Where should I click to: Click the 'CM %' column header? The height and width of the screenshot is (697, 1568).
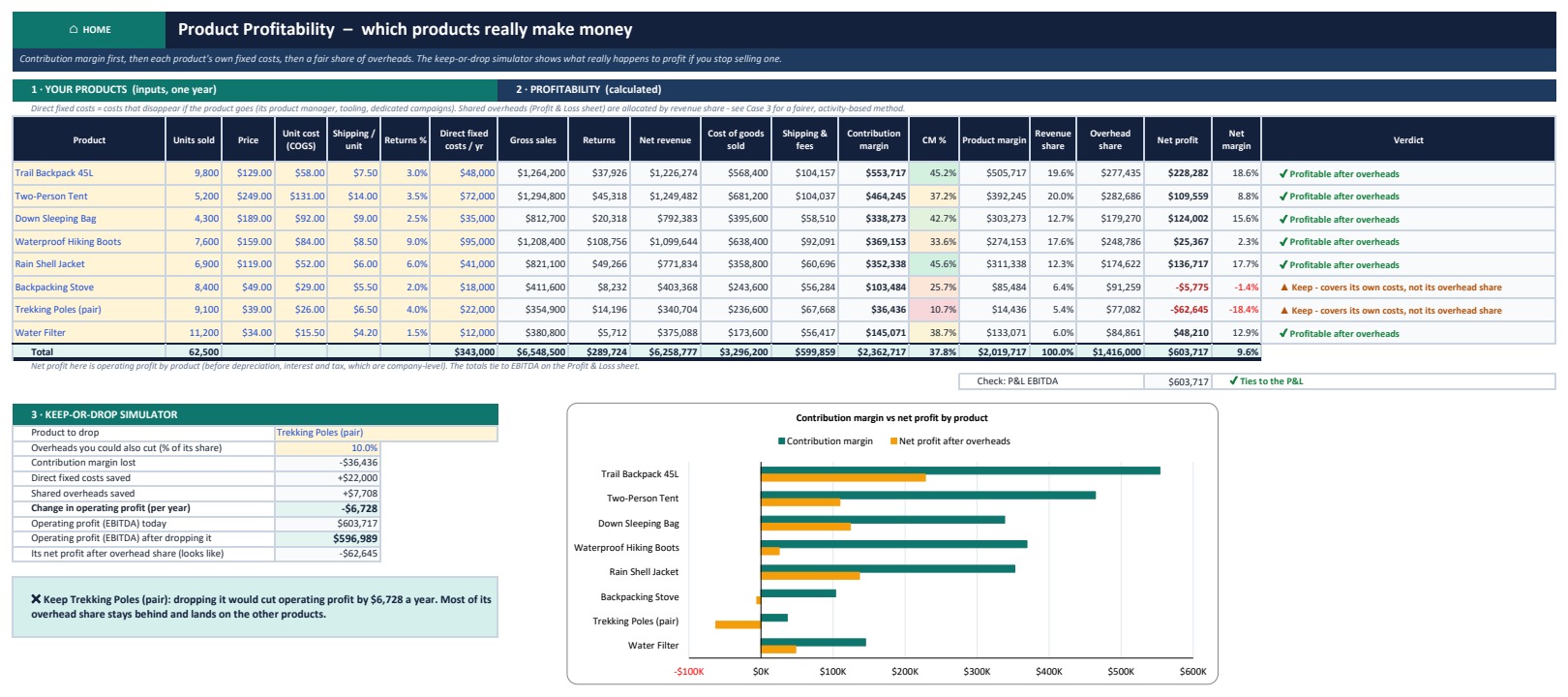[934, 140]
